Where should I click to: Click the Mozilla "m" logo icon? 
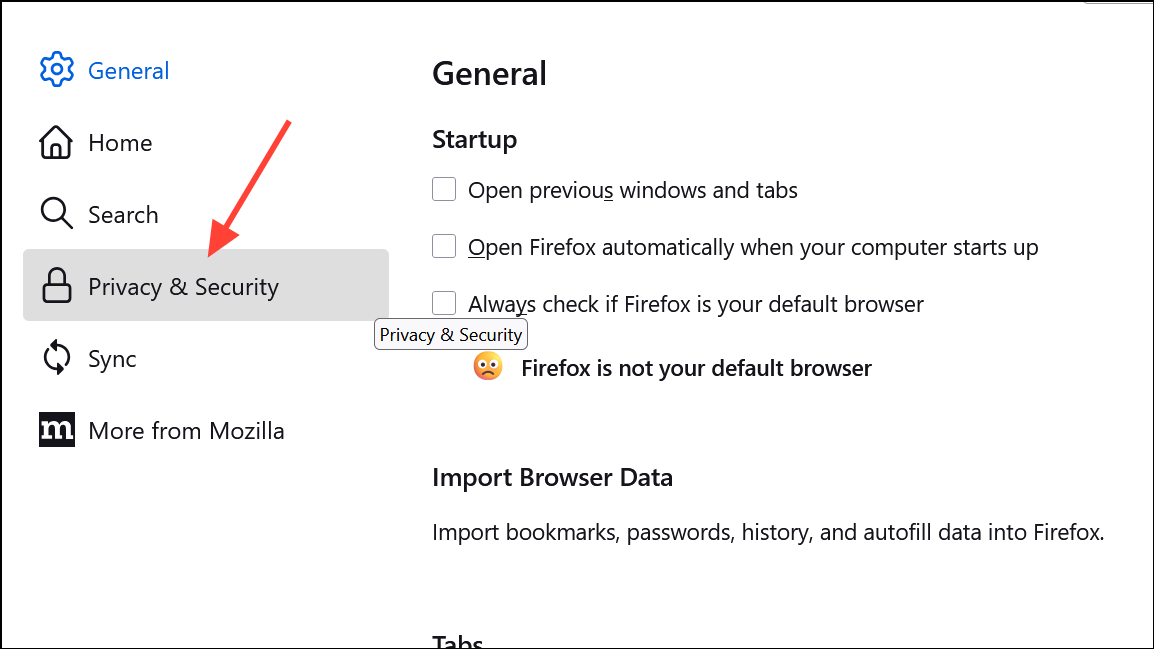pos(56,430)
